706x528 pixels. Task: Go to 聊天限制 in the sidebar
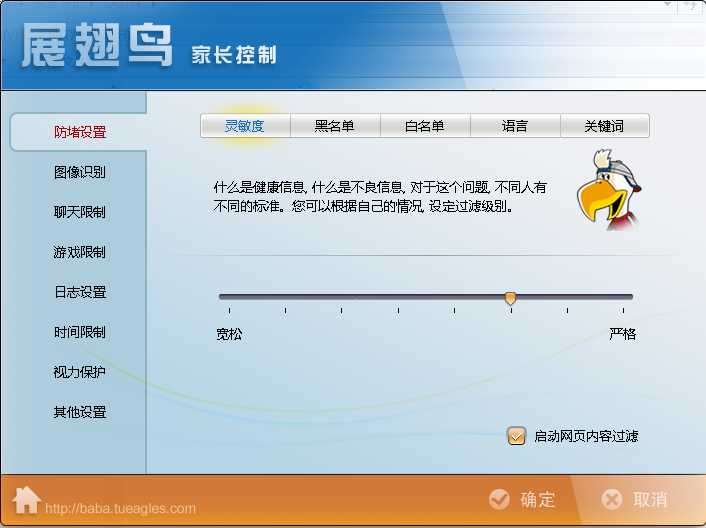tap(80, 212)
